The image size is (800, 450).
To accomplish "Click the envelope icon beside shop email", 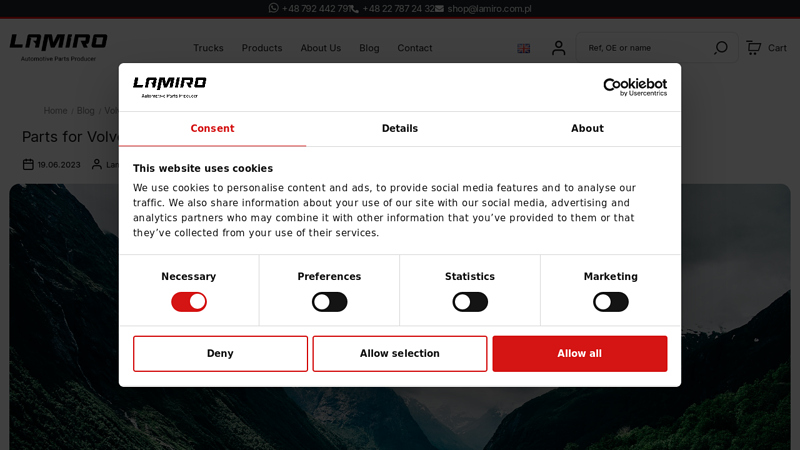I will click(x=440, y=9).
